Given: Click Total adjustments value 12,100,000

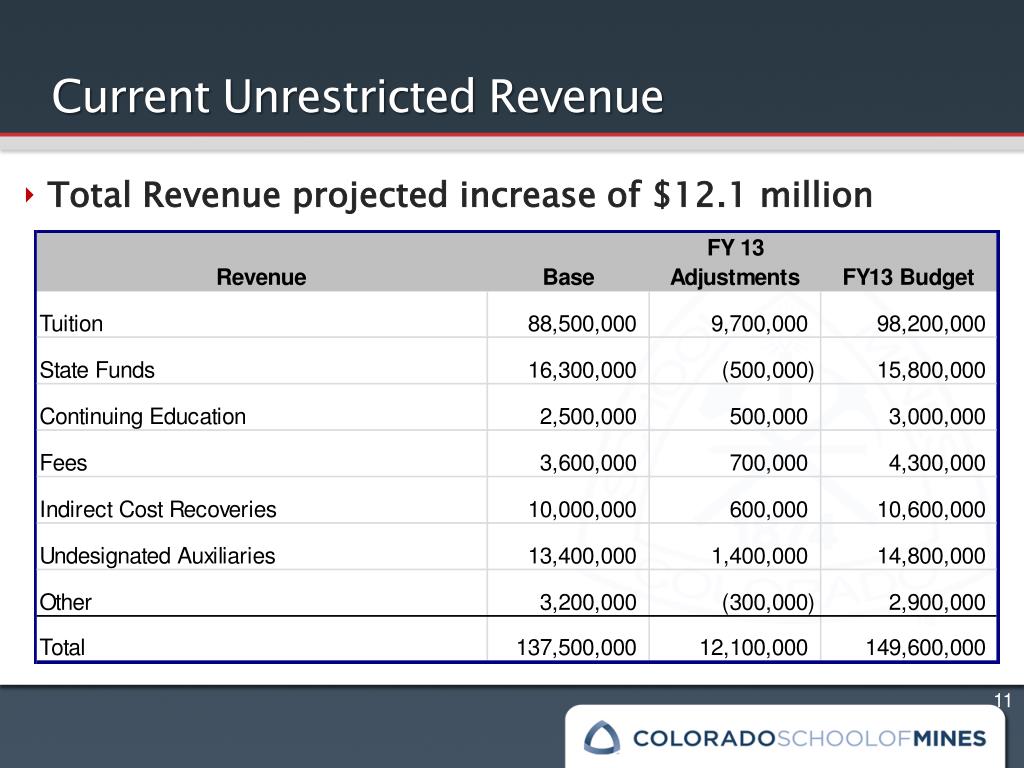Looking at the screenshot, I should (754, 647).
